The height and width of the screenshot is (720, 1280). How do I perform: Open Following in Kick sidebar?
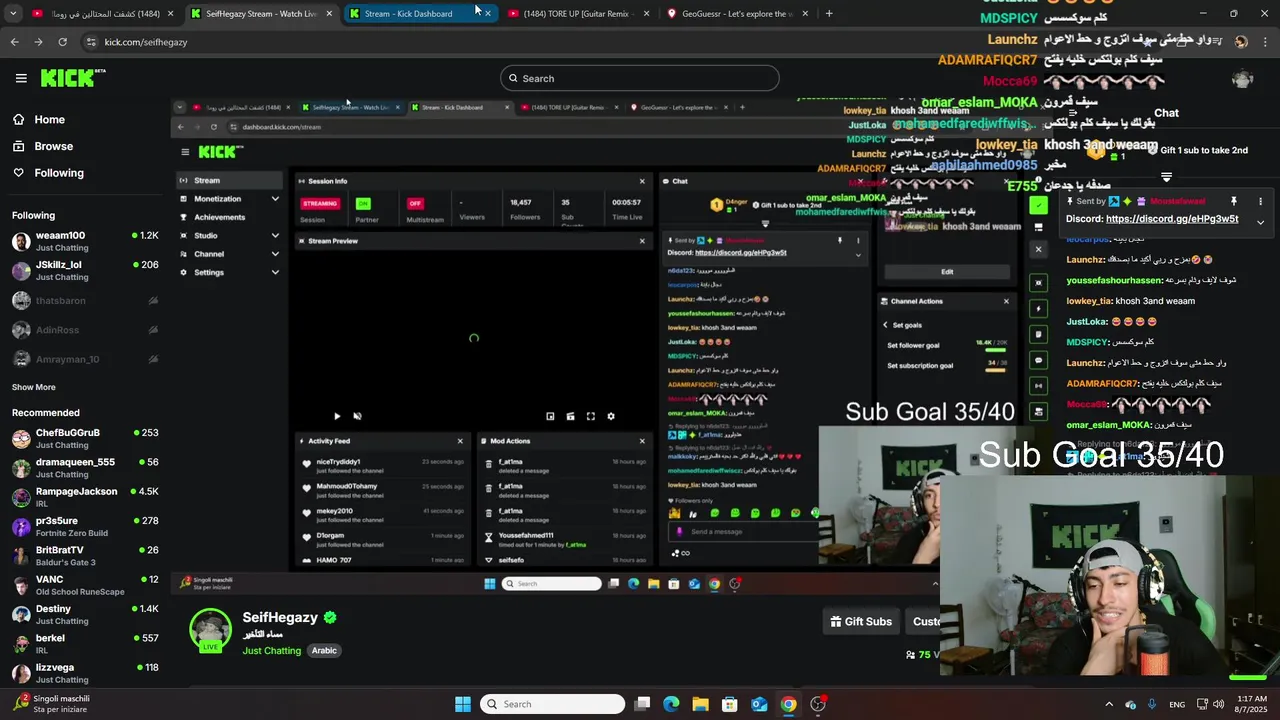pyautogui.click(x=48, y=173)
